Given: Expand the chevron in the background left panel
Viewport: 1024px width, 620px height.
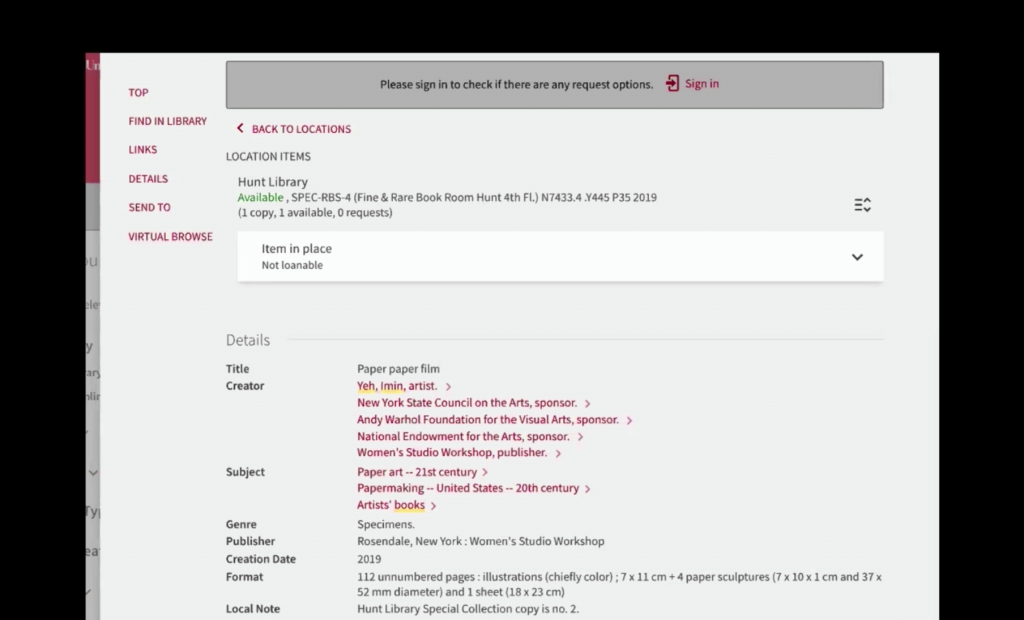Looking at the screenshot, I should coord(93,473).
